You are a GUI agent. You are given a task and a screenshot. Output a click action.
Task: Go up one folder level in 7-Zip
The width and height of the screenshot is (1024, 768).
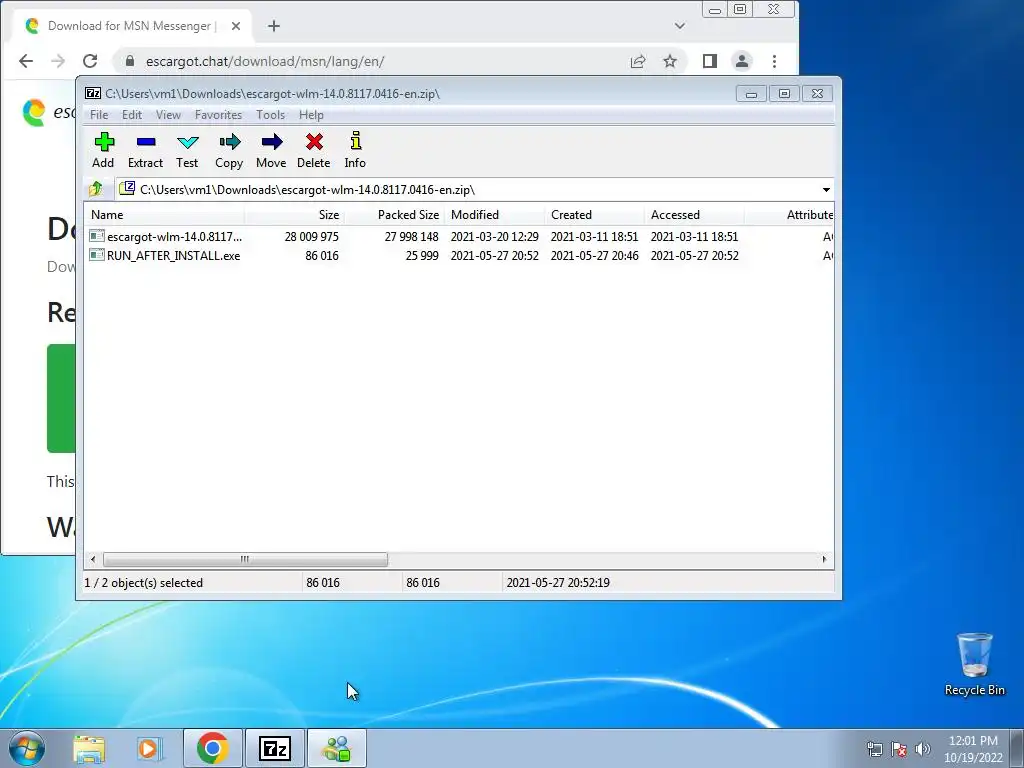[x=96, y=189]
